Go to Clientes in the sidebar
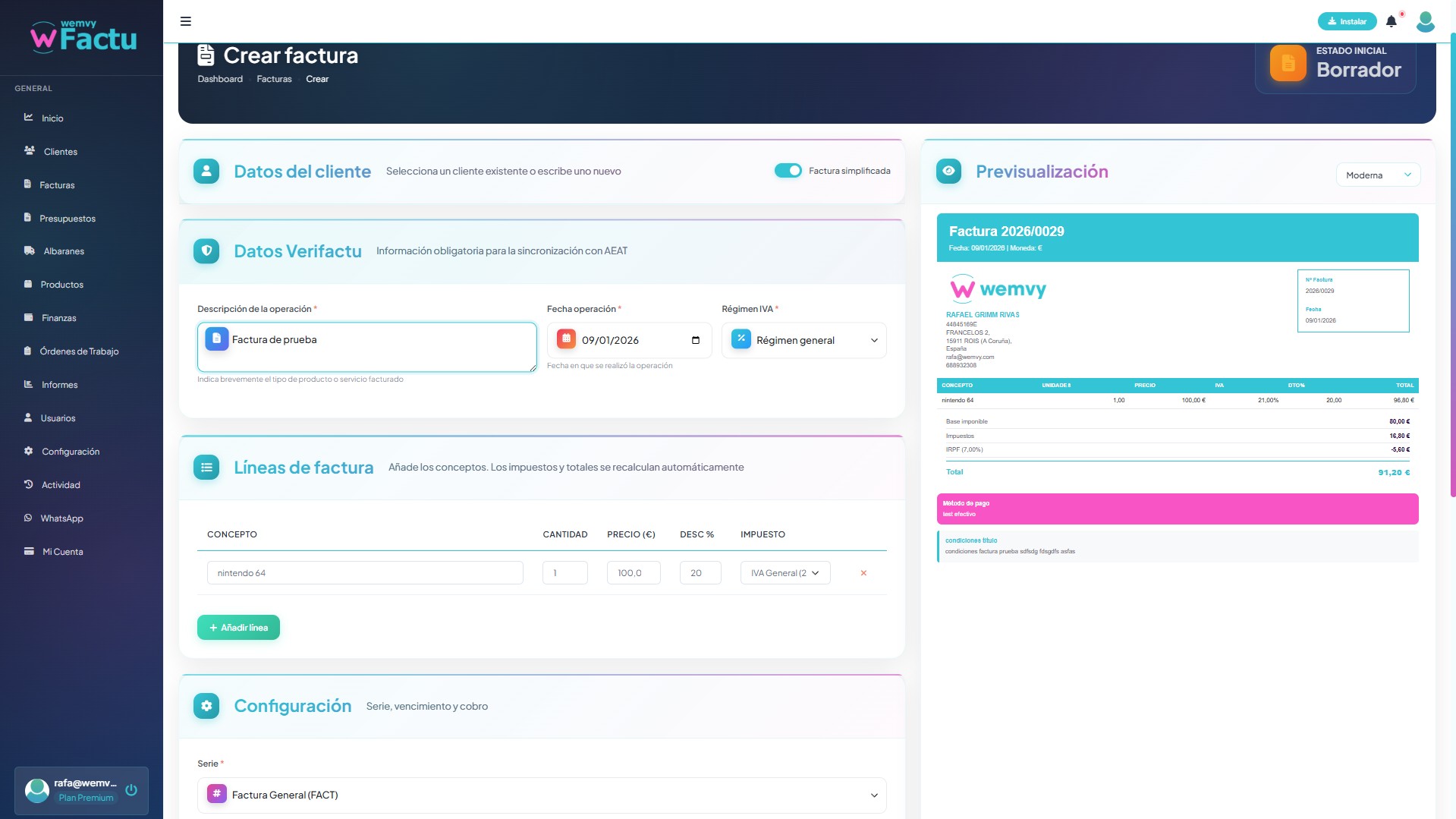 point(60,152)
